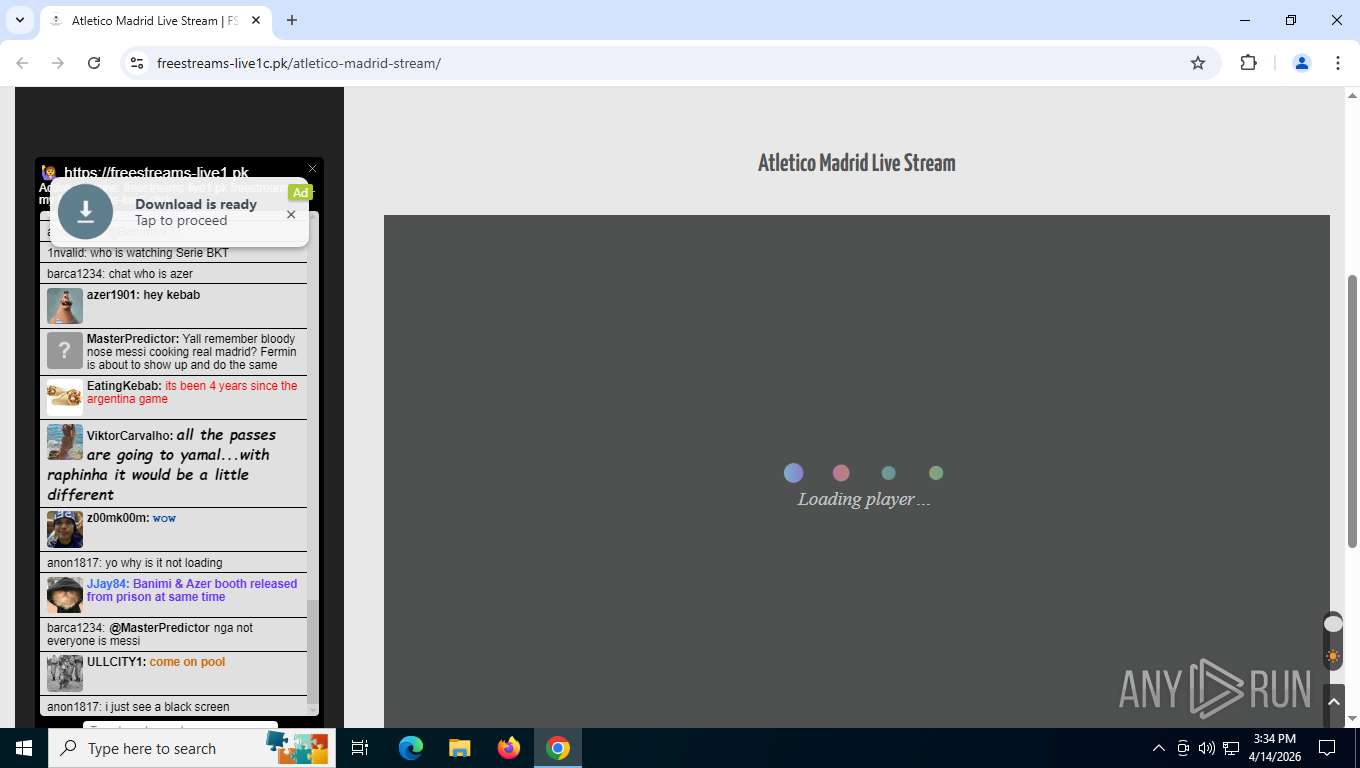Dismiss the Download is ready popup
Viewport: 1360px width, 768px height.
(x=291, y=214)
